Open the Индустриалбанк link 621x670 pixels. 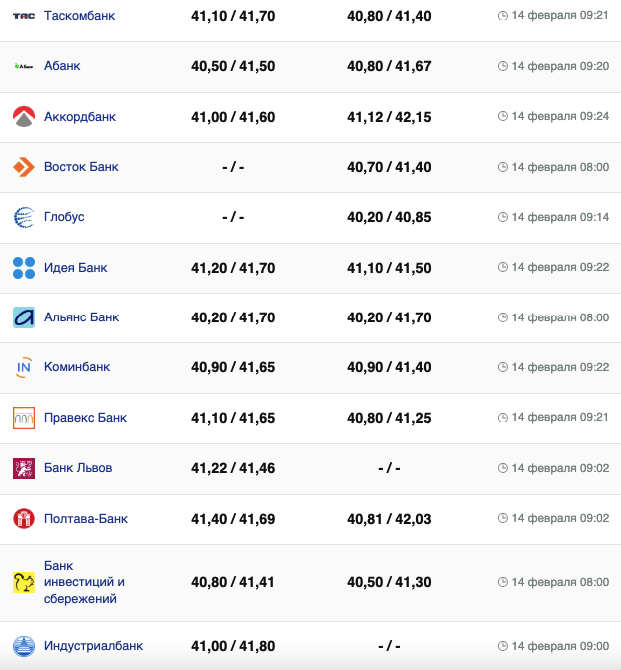click(x=93, y=646)
